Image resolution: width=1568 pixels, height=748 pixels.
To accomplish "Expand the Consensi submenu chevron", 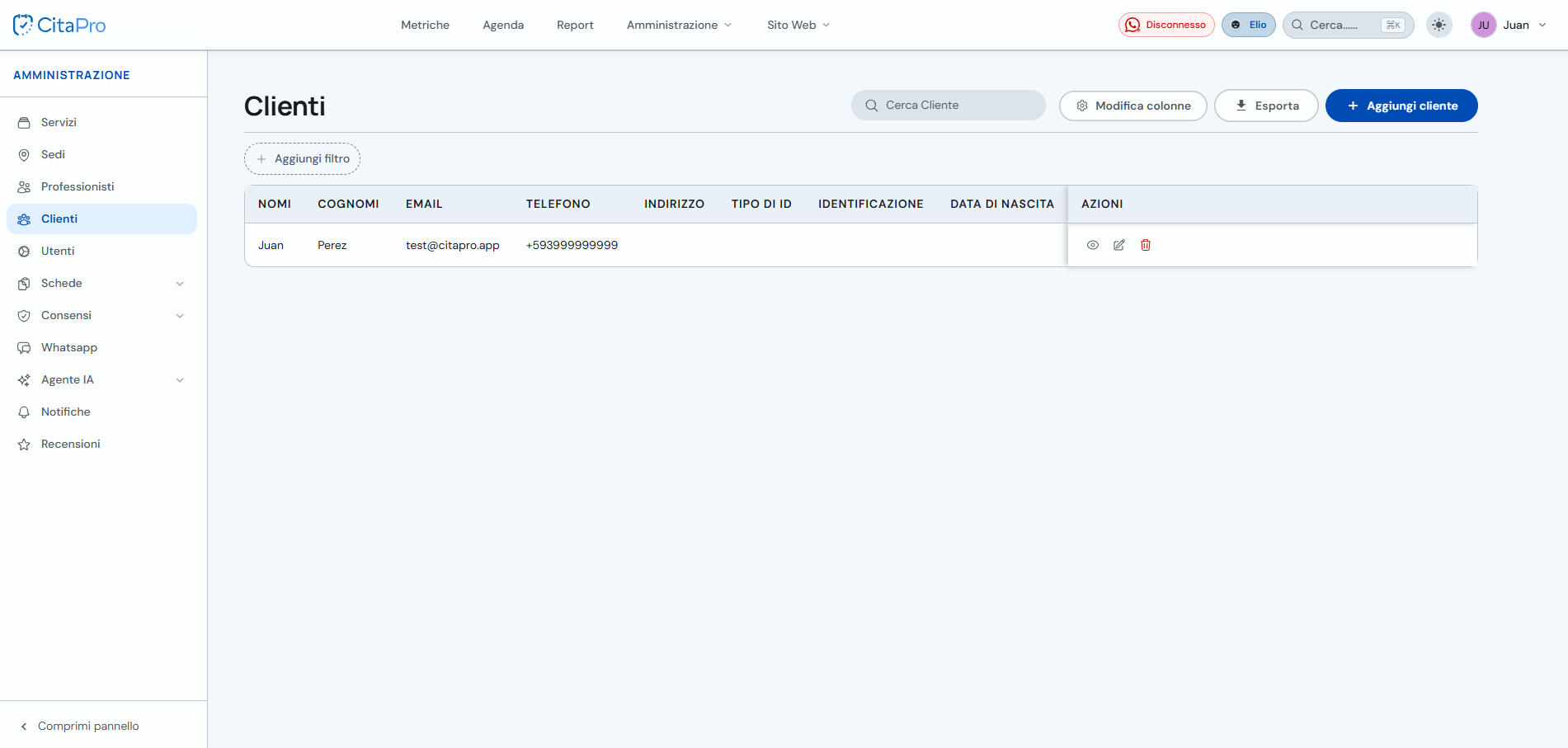I will 180,316.
